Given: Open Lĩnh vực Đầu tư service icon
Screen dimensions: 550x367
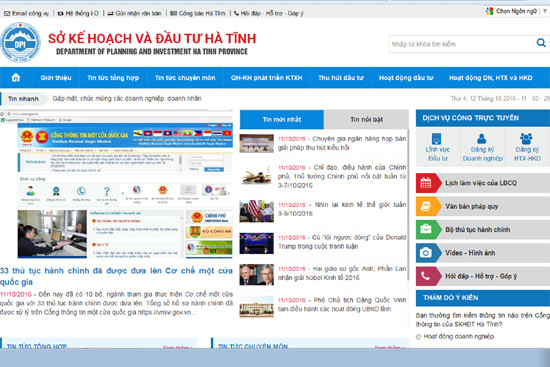Looking at the screenshot, I should click(x=437, y=147).
